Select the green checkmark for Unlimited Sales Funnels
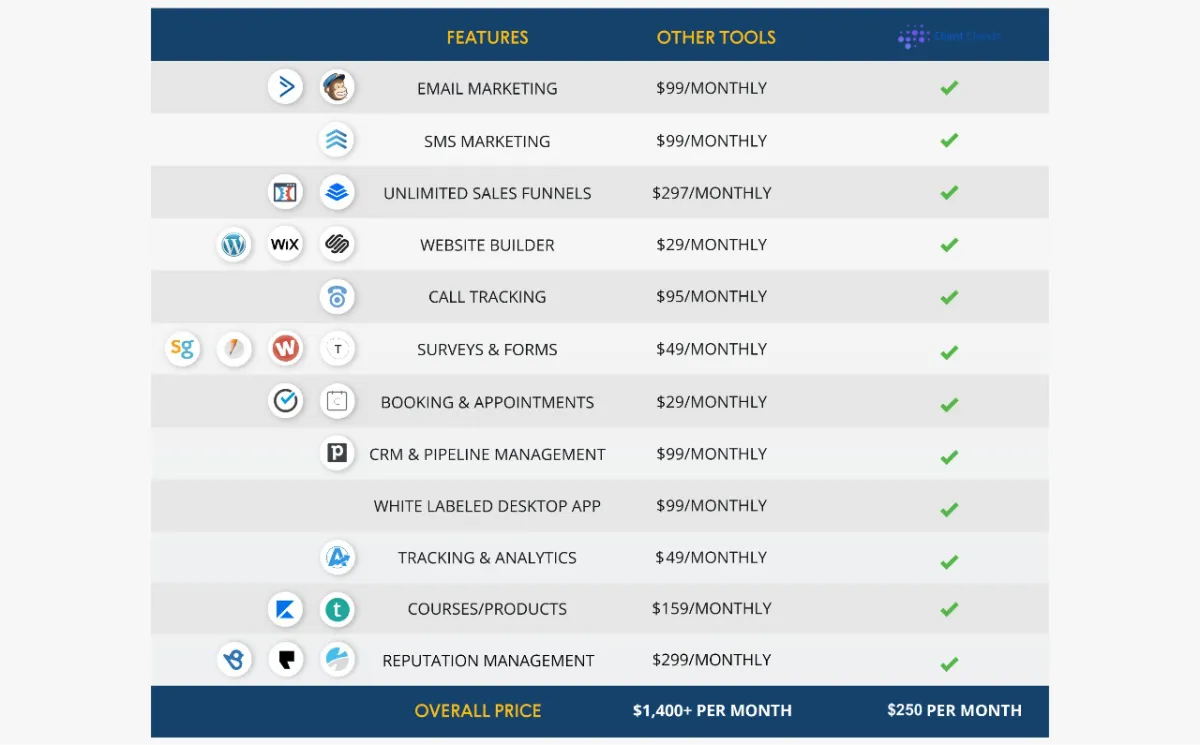The width and height of the screenshot is (1200, 745). click(949, 192)
